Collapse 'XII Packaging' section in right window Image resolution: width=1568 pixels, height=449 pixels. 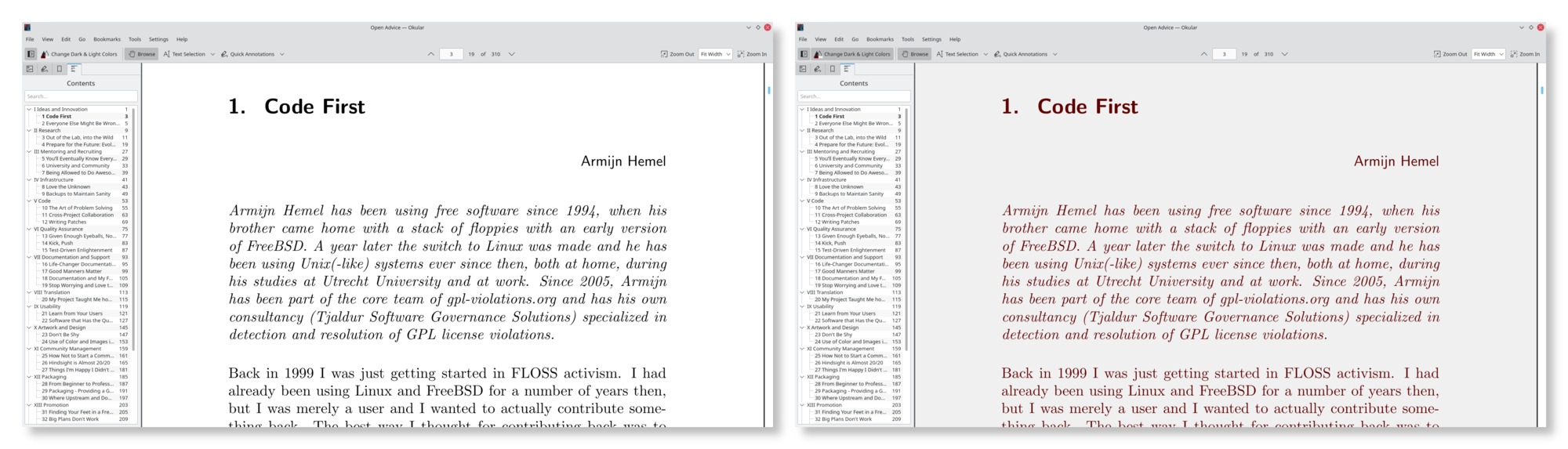pos(802,377)
